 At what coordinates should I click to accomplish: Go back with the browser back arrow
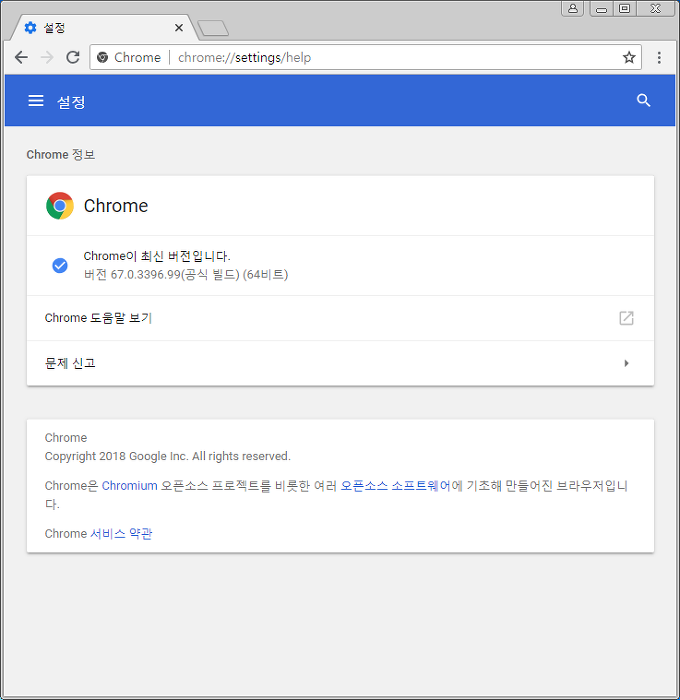[x=21, y=57]
